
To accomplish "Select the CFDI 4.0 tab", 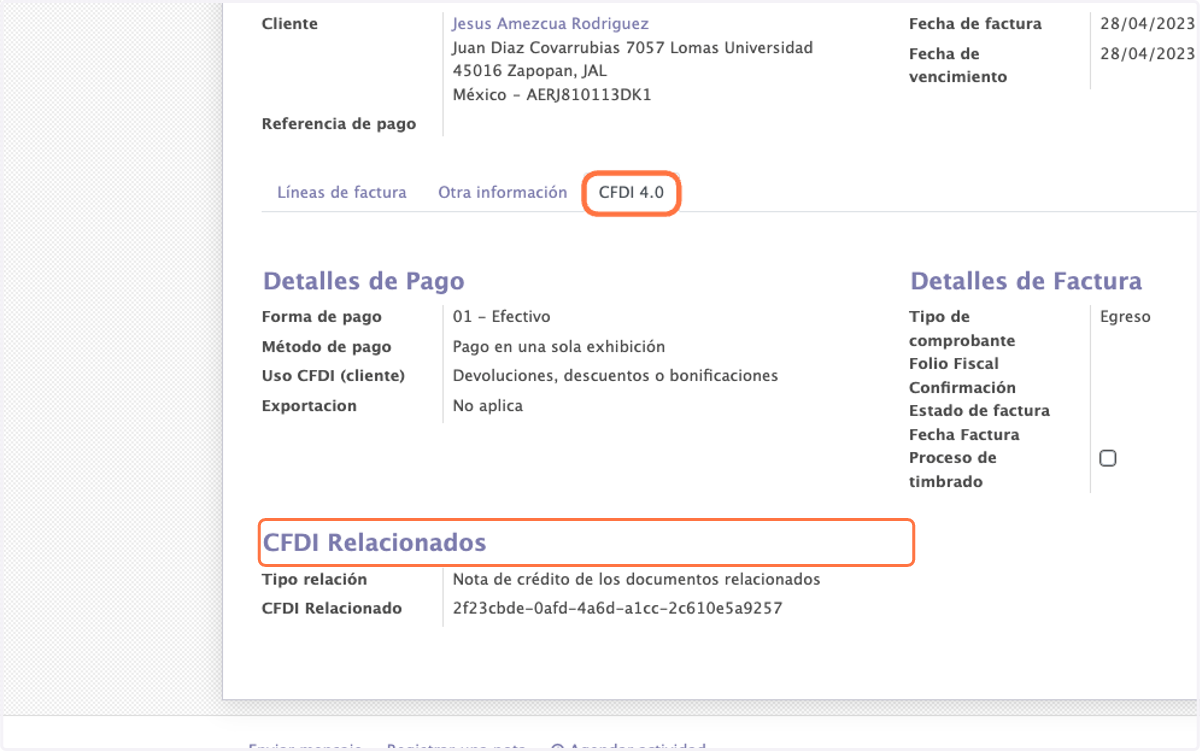I will coord(631,193).
